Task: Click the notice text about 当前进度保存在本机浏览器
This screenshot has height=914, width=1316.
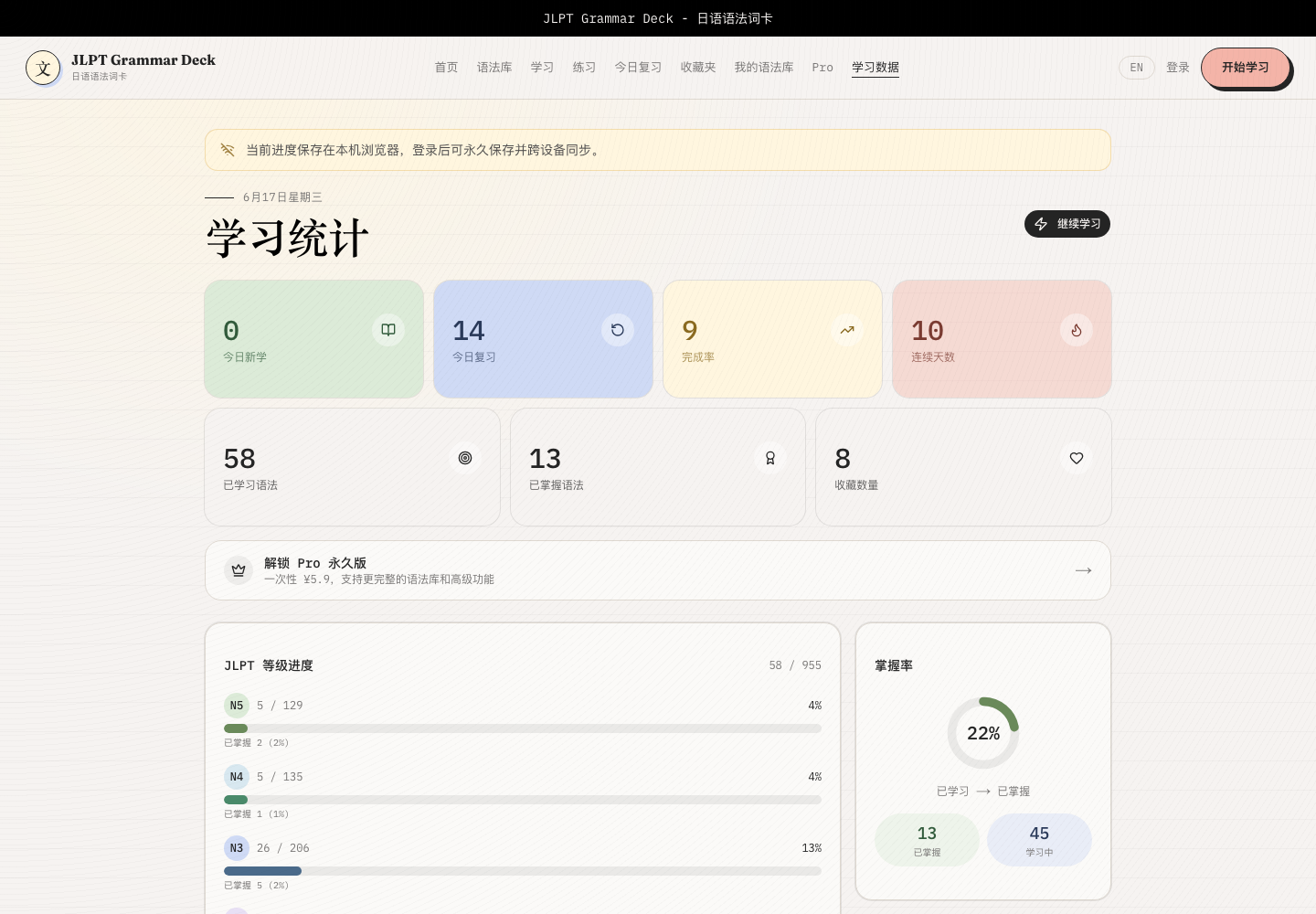Action: click(425, 150)
